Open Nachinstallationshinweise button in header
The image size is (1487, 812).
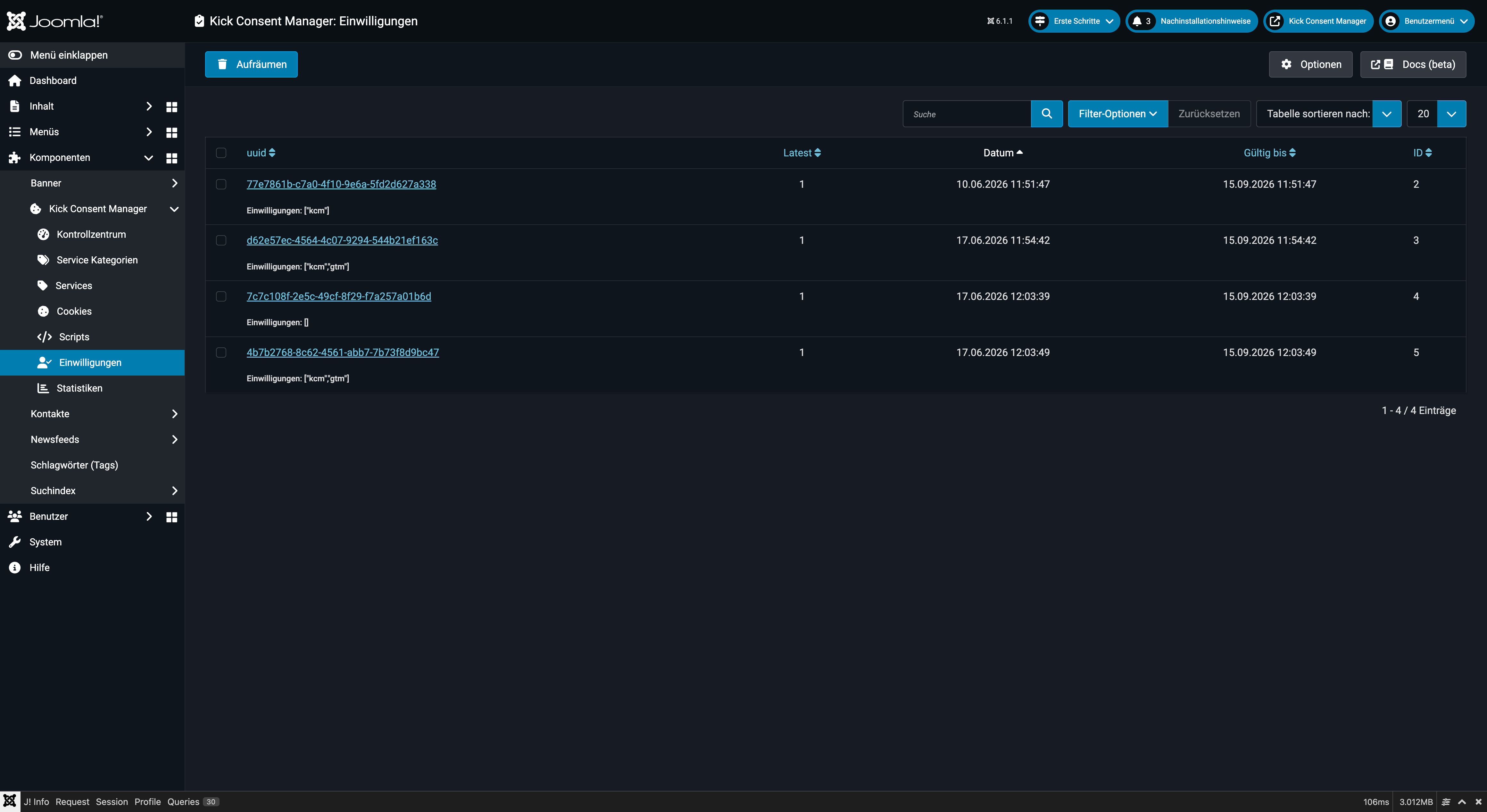tap(1192, 21)
